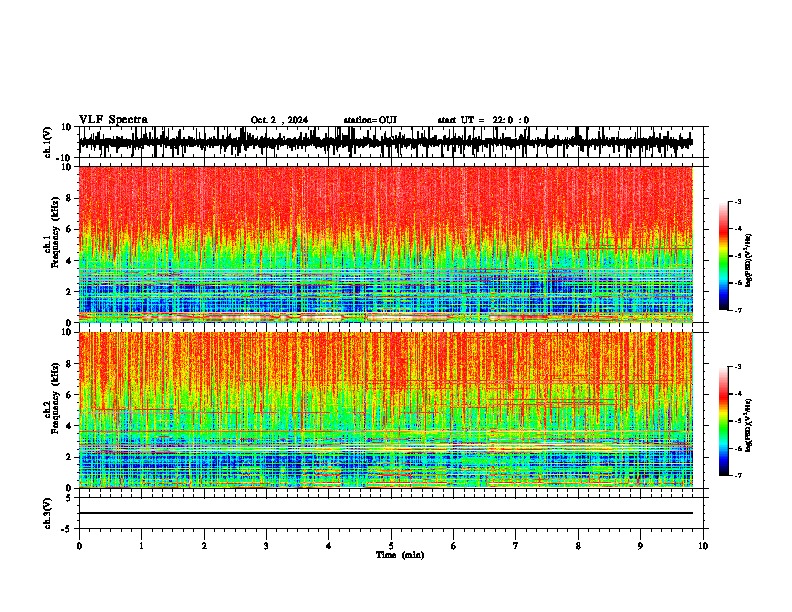Click the ch.1 spectrogram "2" kHz tick label
The height and width of the screenshot is (612, 792).
(69, 291)
